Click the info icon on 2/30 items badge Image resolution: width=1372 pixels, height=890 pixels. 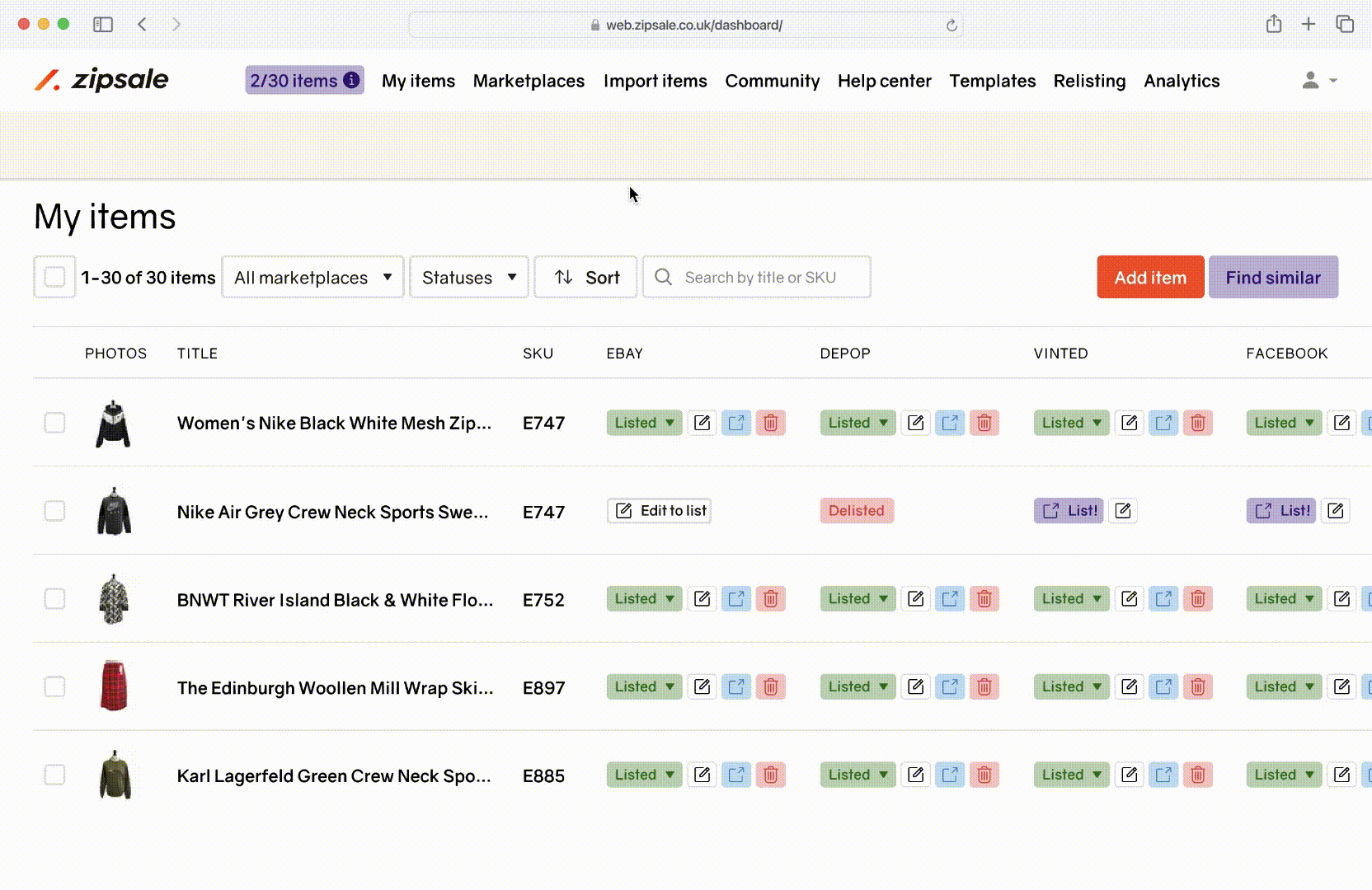pyautogui.click(x=351, y=80)
